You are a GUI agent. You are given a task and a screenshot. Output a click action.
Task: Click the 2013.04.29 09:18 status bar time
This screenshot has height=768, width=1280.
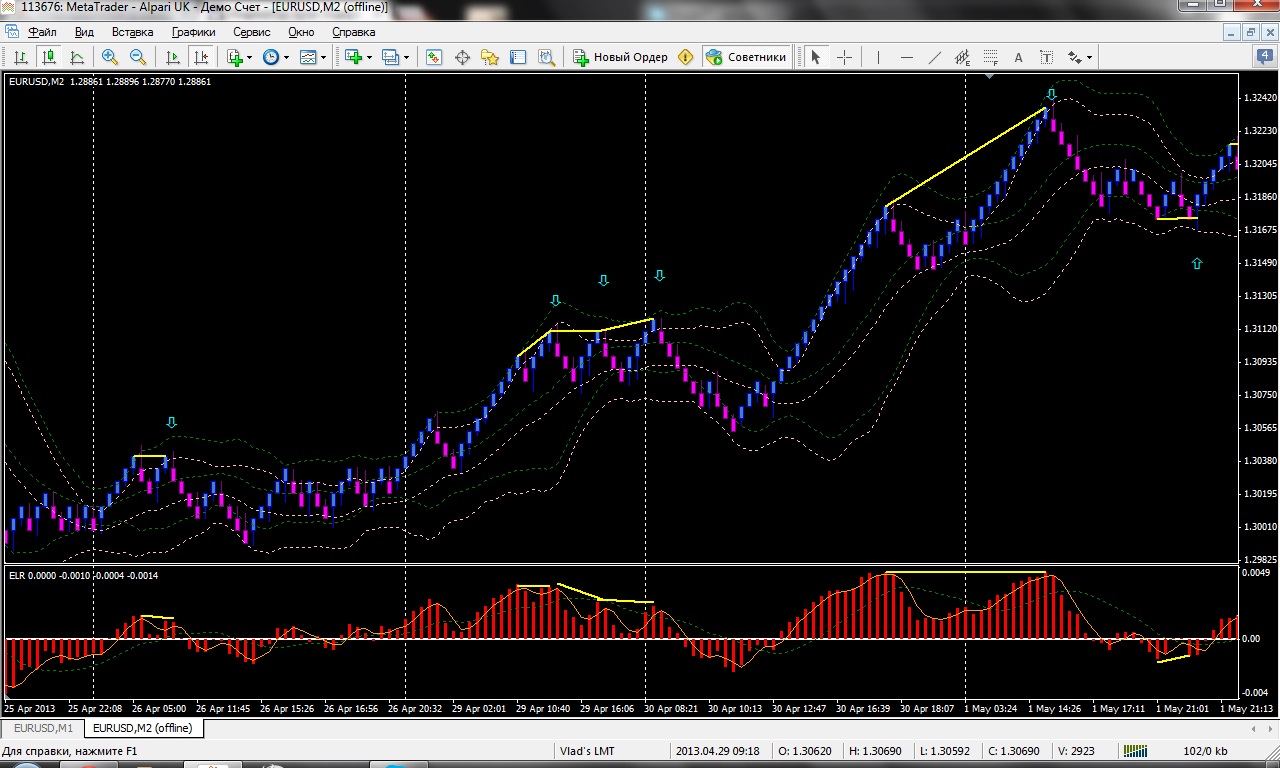point(717,751)
